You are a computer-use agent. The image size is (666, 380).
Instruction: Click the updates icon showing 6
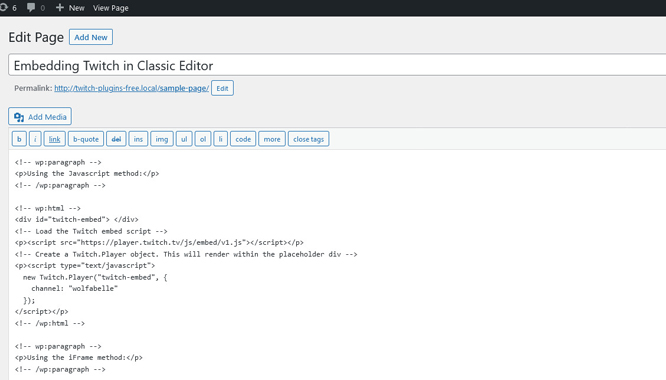pos(8,8)
